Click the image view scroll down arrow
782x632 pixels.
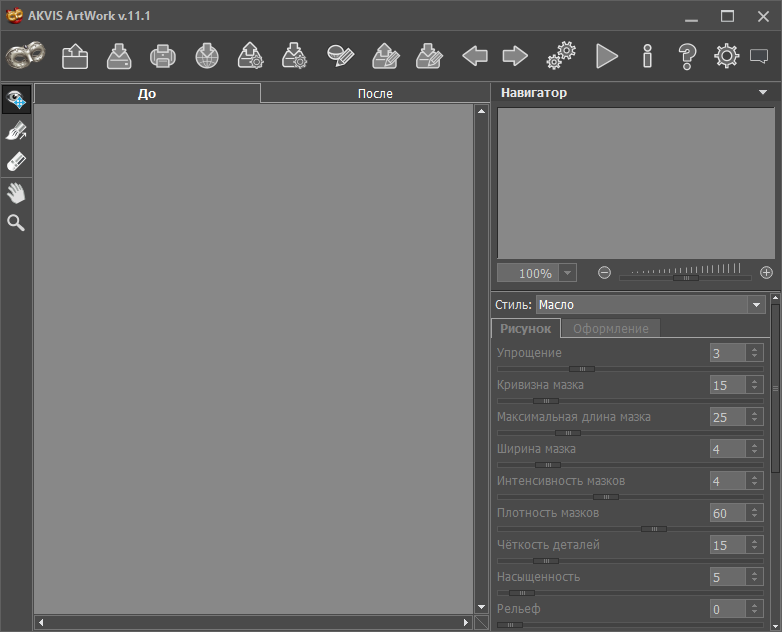(x=481, y=607)
